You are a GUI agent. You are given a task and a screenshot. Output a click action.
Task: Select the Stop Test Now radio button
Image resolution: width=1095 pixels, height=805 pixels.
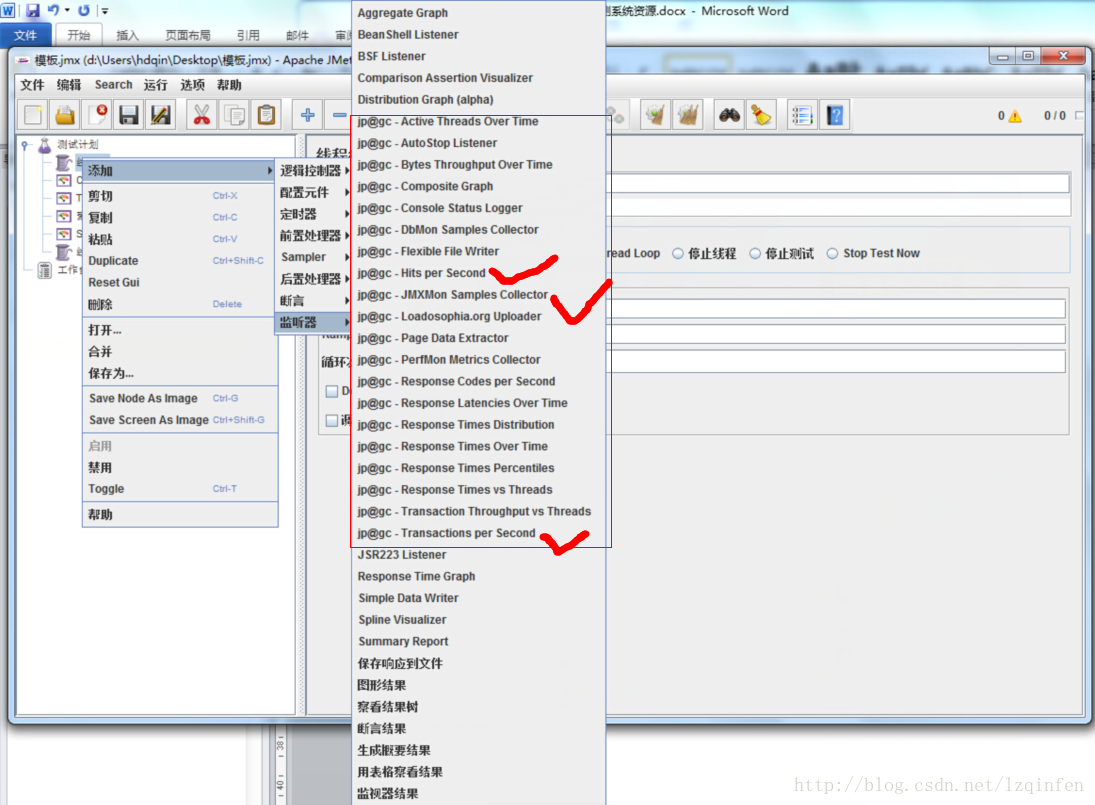832,253
